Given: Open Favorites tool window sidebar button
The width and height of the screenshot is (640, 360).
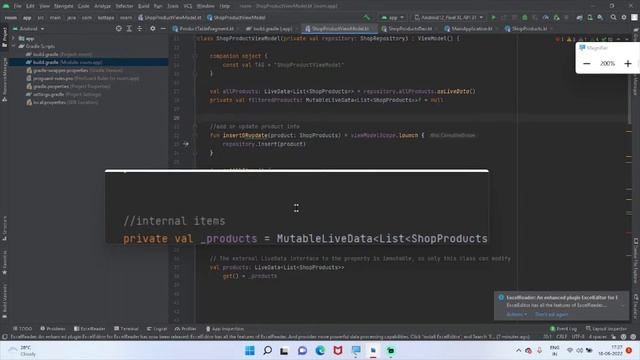Looking at the screenshot, I should 4,262.
